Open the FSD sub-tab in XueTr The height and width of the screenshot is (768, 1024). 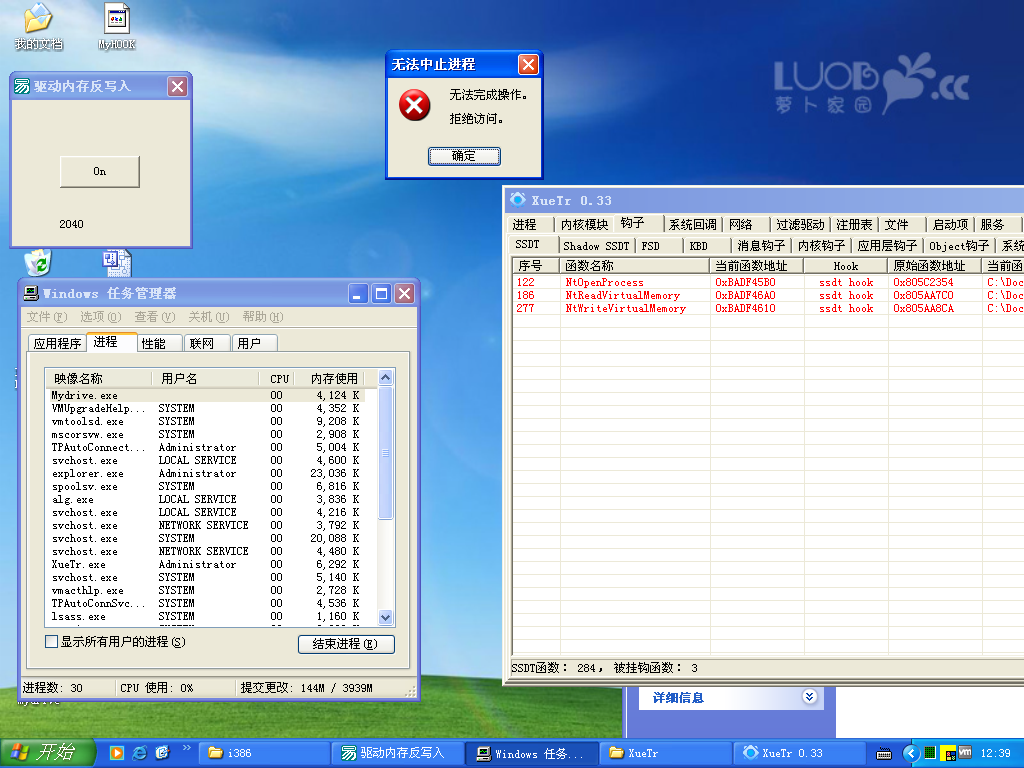pos(660,246)
